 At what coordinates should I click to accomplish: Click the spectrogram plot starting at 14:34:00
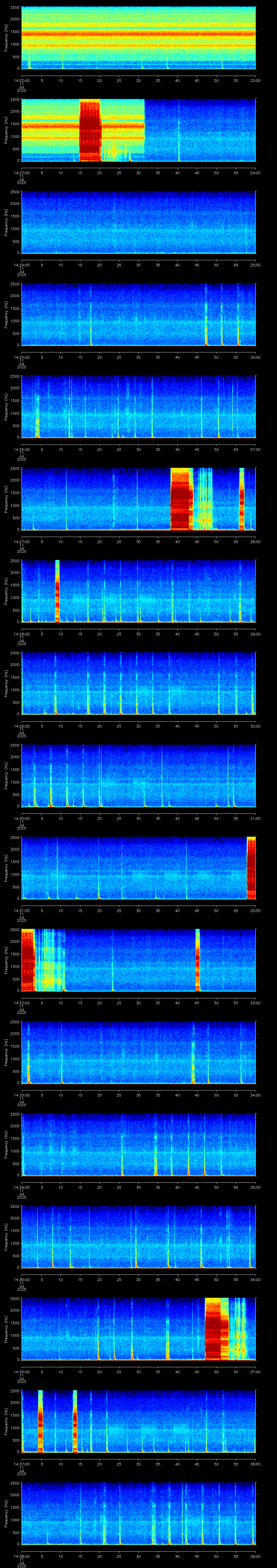138,1144
